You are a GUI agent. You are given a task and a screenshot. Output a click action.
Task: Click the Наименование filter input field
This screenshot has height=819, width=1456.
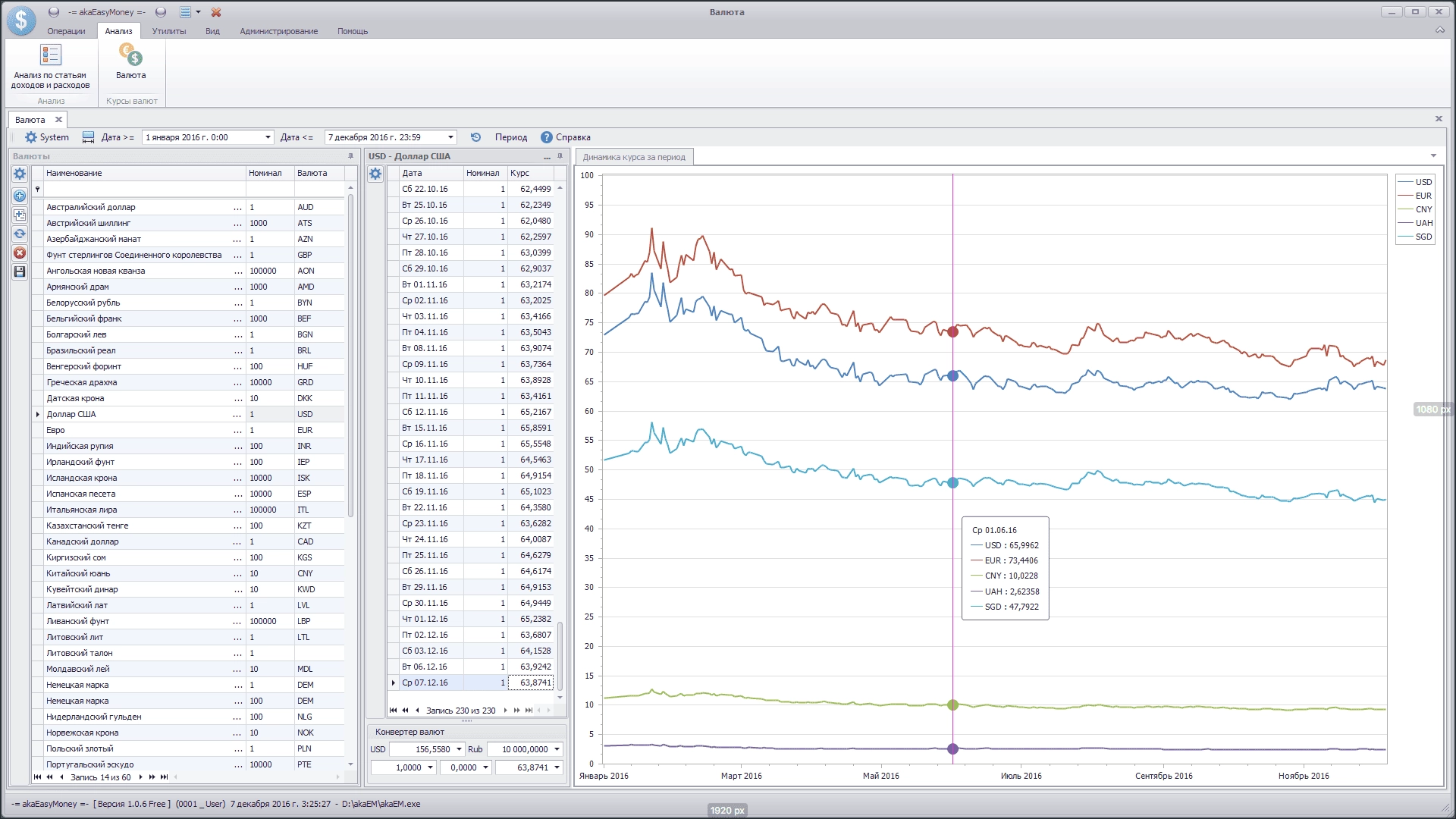pos(144,189)
